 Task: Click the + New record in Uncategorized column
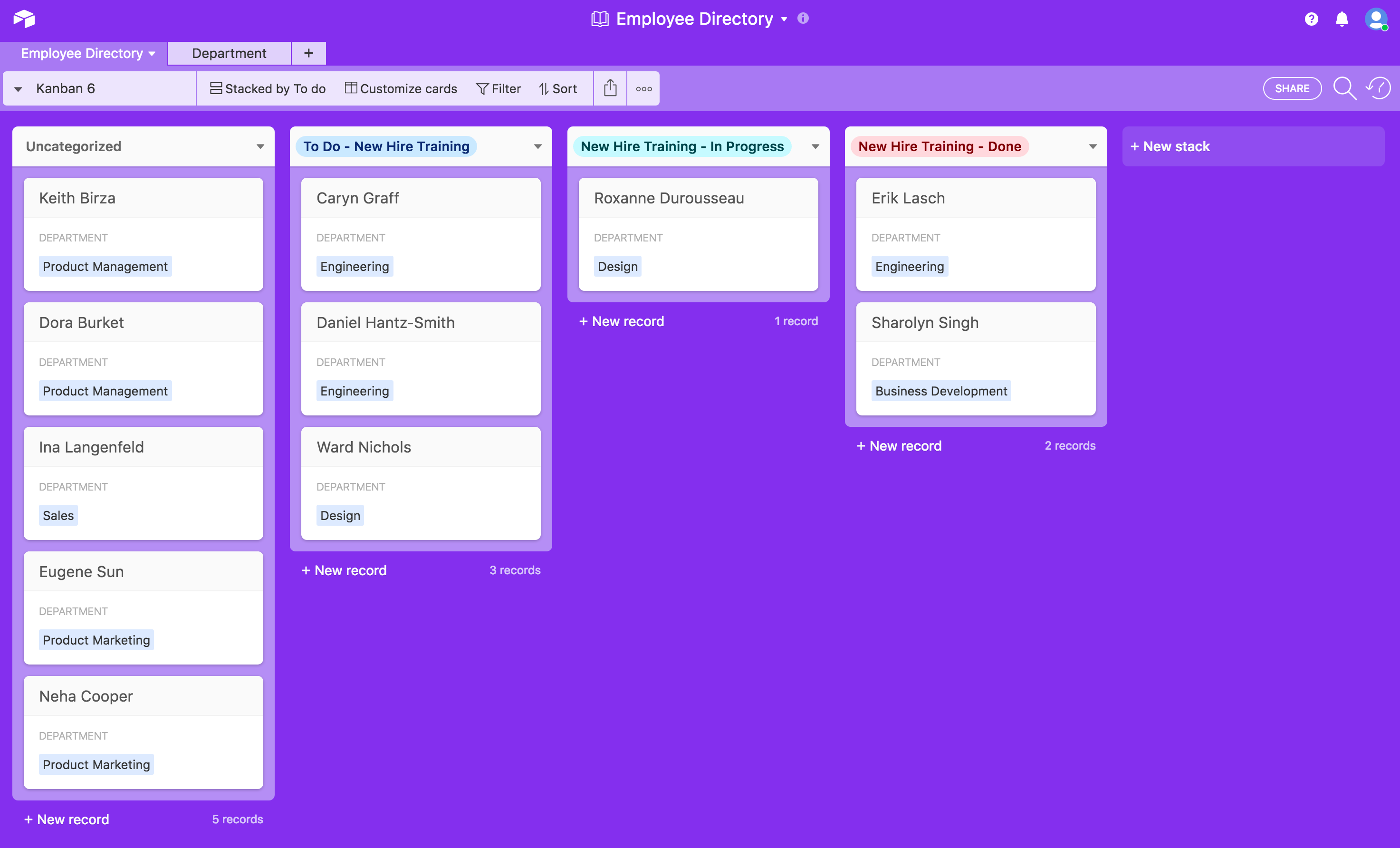coord(67,819)
